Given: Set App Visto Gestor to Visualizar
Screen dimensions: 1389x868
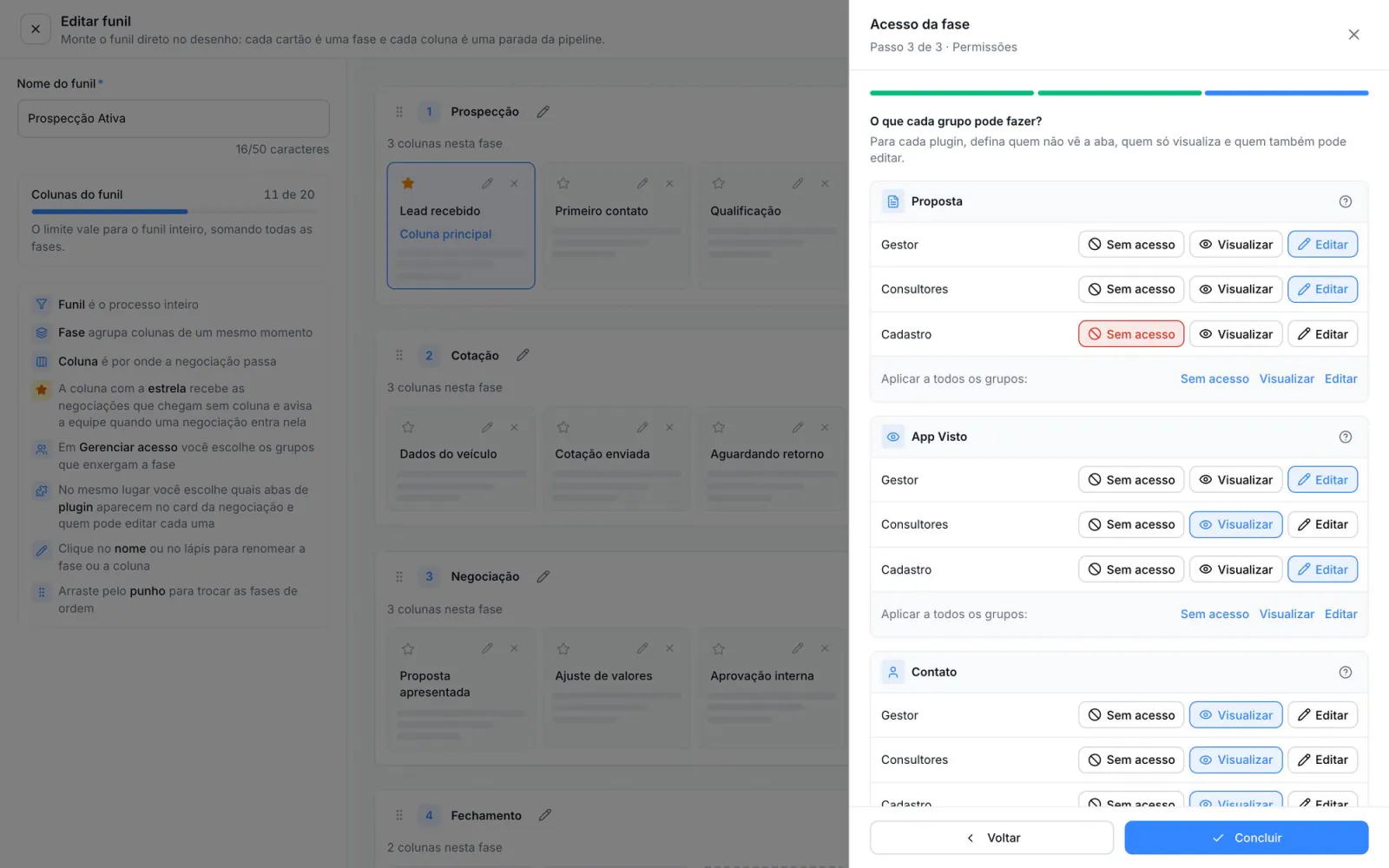Looking at the screenshot, I should [x=1235, y=480].
